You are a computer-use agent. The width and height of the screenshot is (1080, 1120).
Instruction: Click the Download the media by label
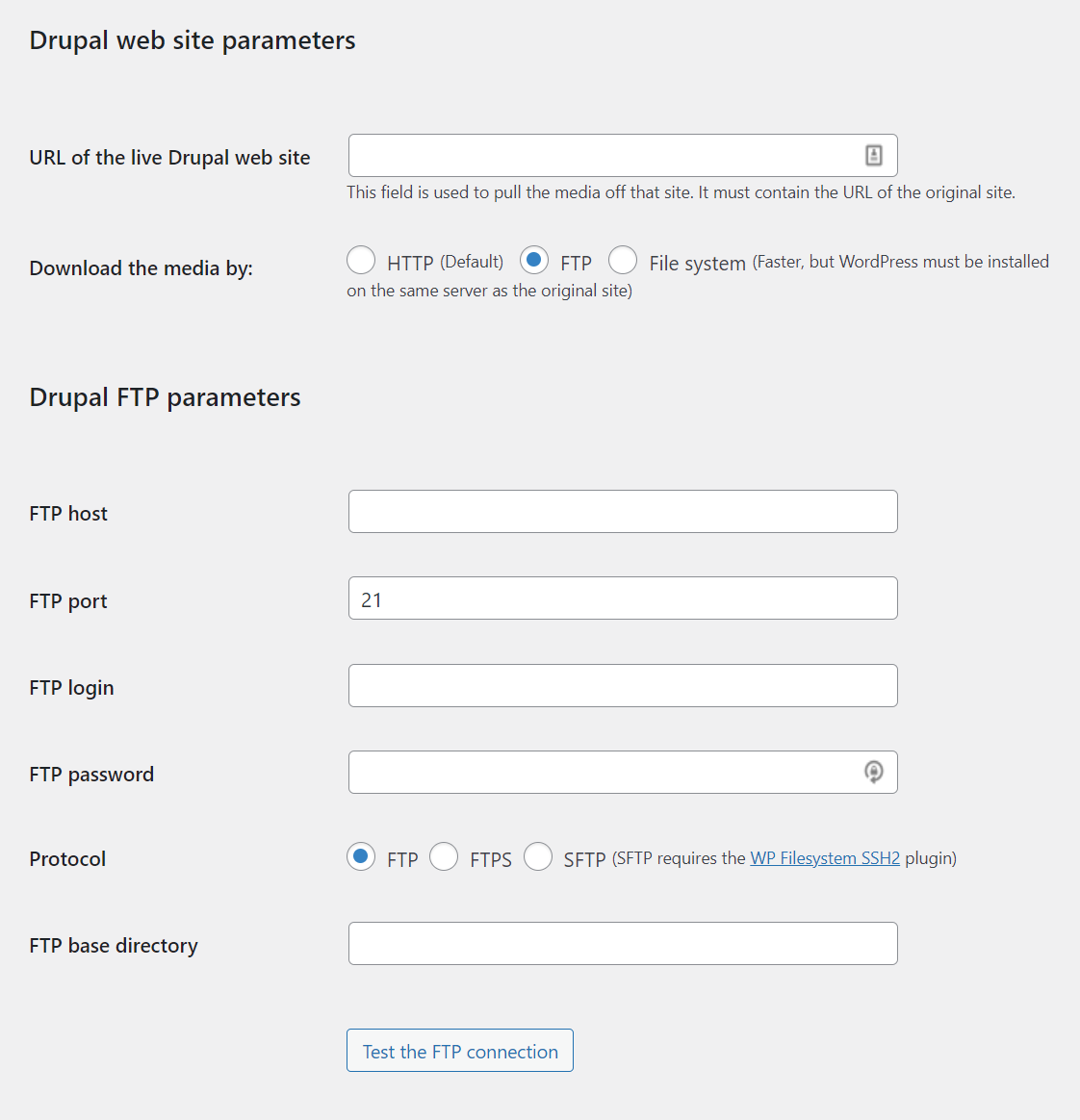tap(141, 267)
